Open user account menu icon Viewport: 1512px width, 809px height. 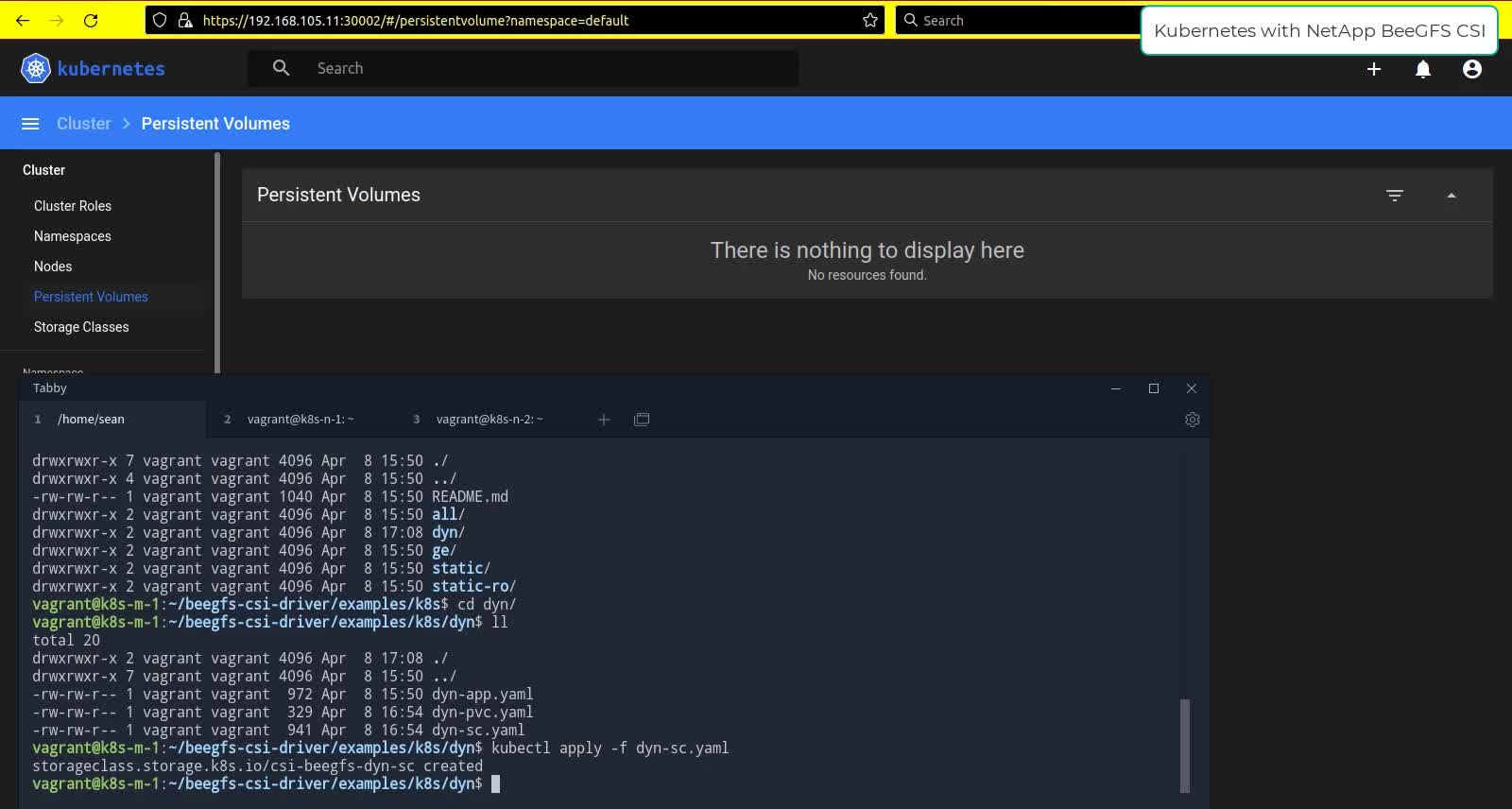click(1472, 68)
